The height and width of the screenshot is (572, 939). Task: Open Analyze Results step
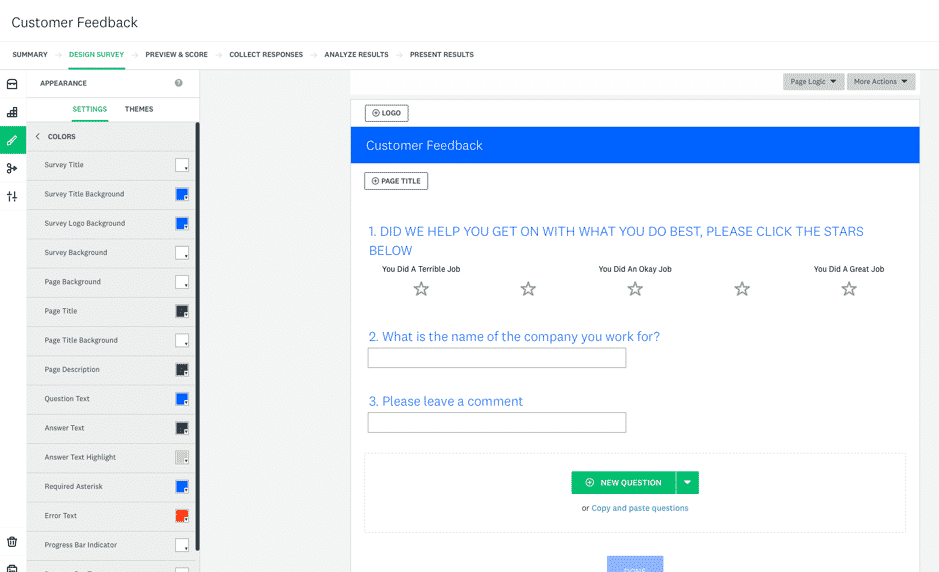click(356, 55)
